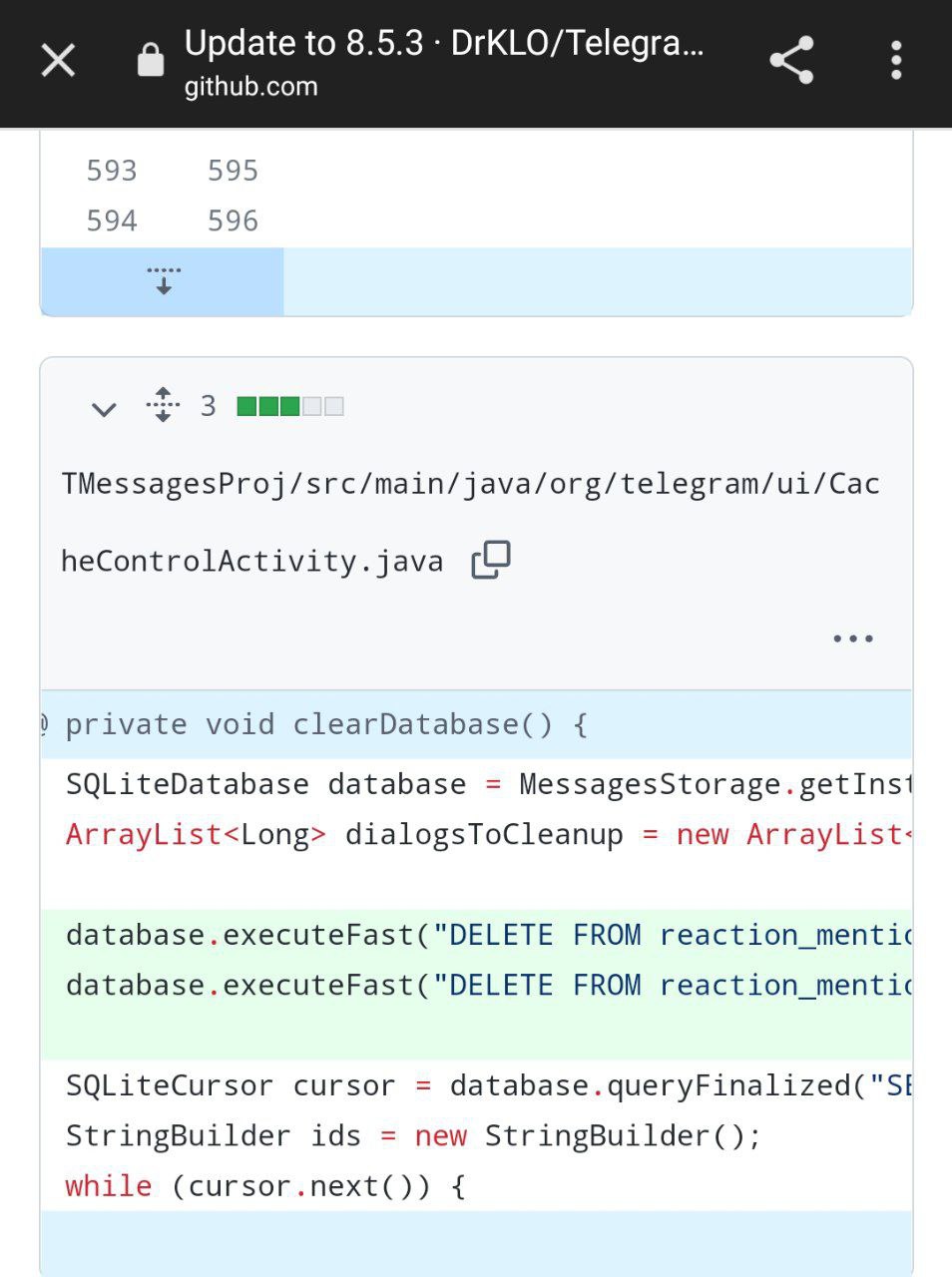Click the green diffstat blocks indicator

click(x=290, y=406)
